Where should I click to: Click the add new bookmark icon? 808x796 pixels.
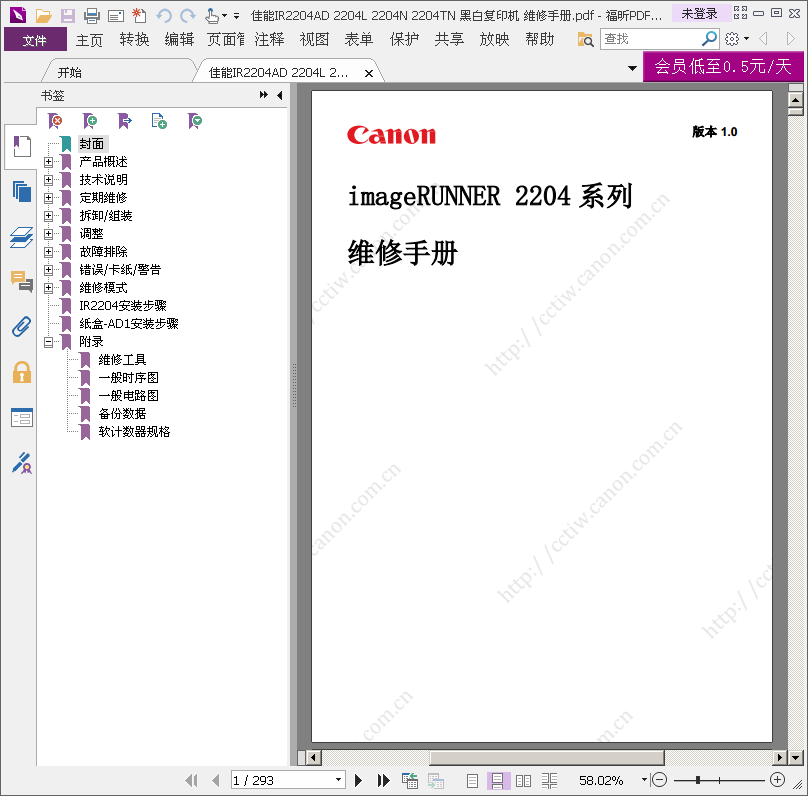pyautogui.click(x=90, y=121)
